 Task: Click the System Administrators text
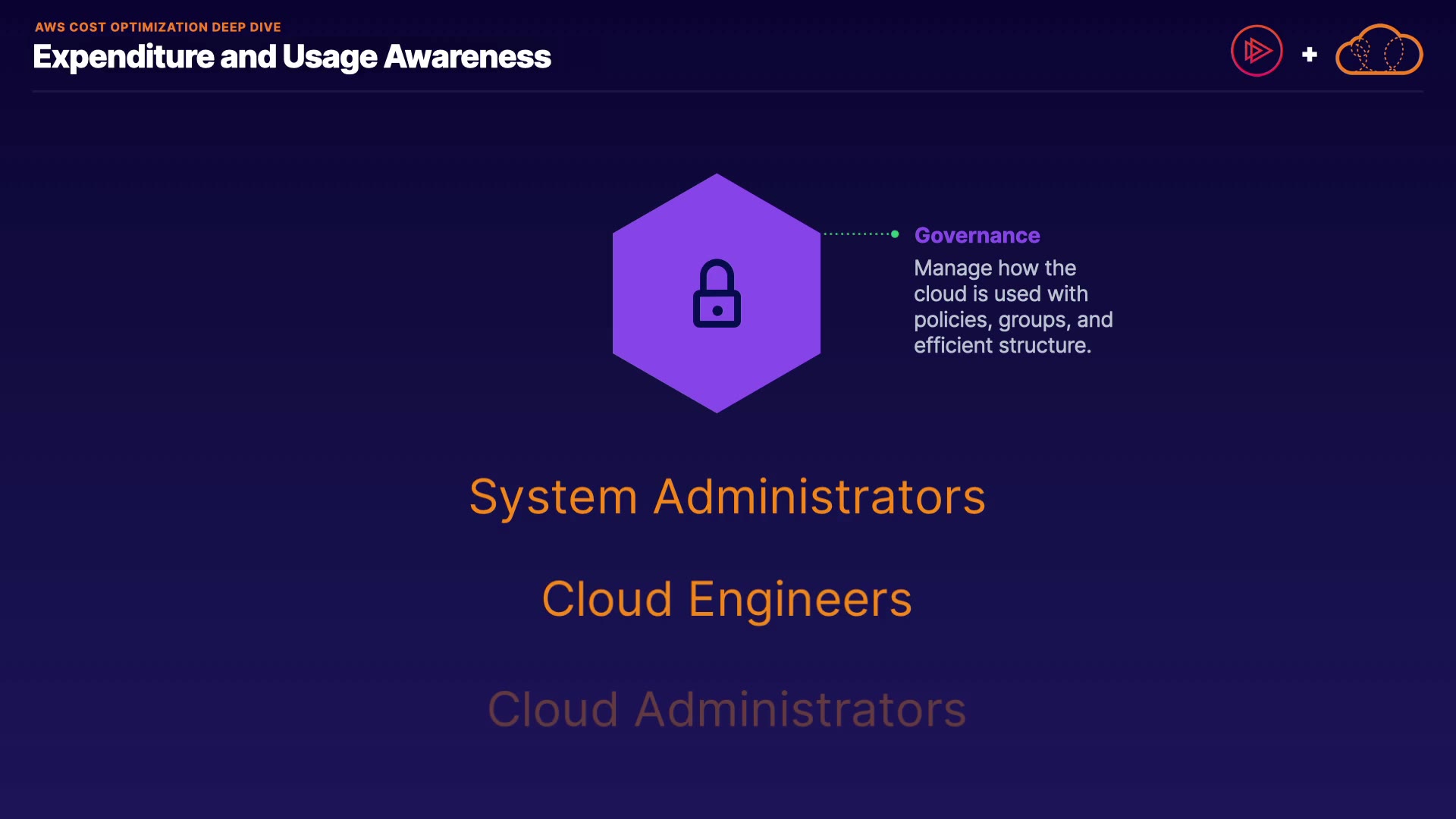pos(726,497)
